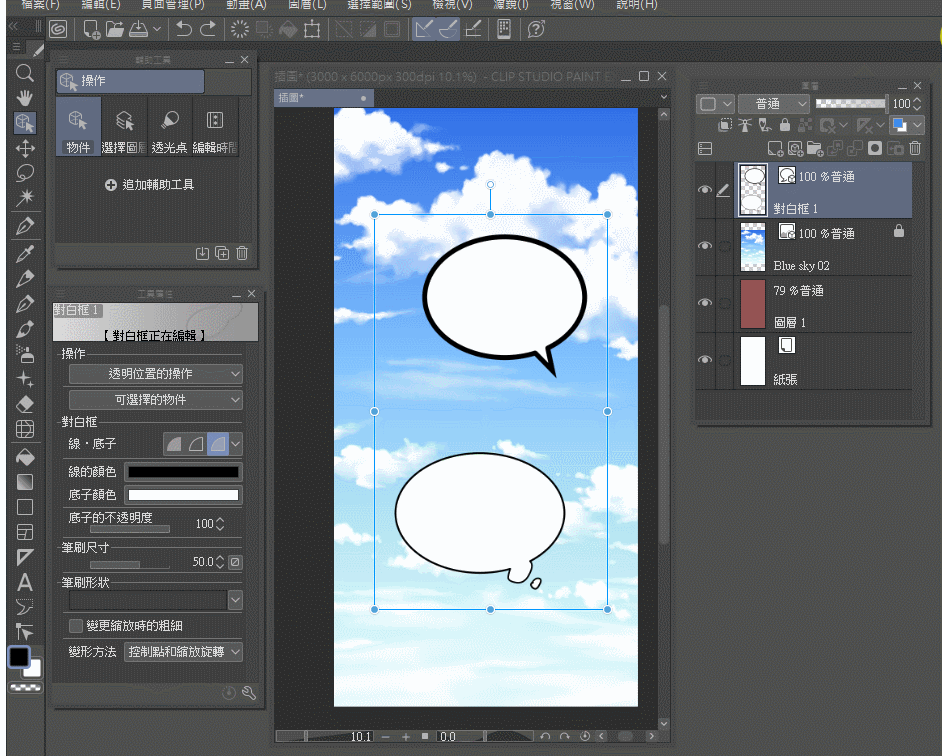Click 追加輔助工具 button
942x756 pixels.
pos(149,185)
